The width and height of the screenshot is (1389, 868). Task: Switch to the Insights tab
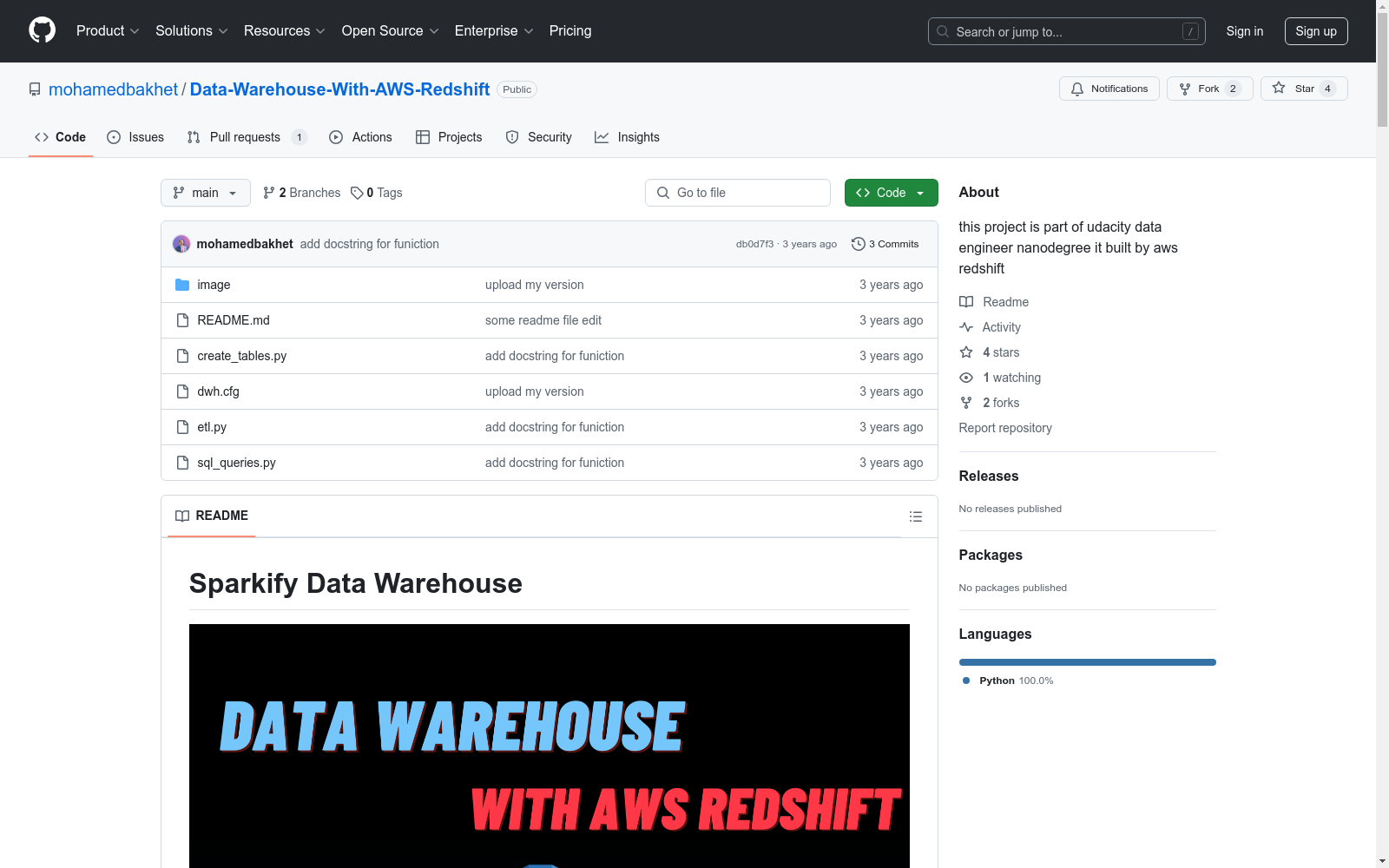click(627, 137)
